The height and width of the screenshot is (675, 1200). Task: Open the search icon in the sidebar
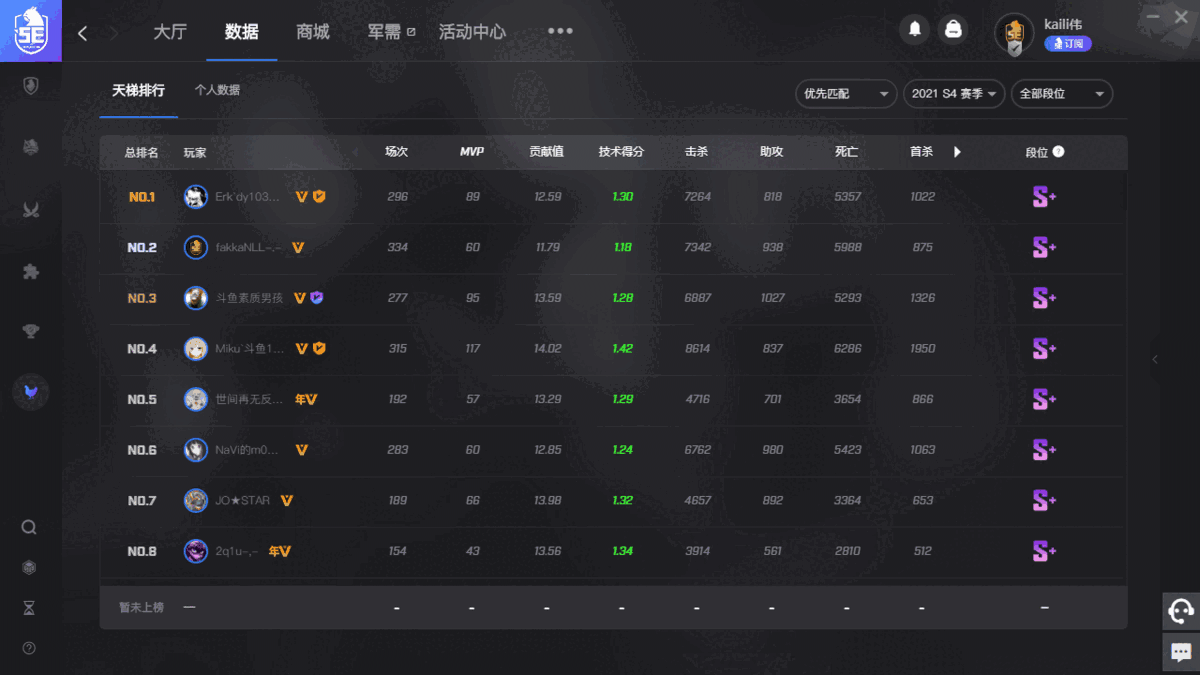click(29, 527)
